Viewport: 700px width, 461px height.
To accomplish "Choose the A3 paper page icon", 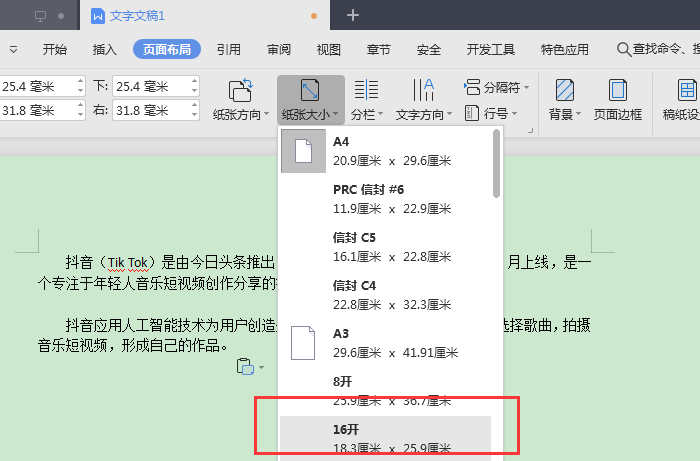I will pyautogui.click(x=303, y=343).
